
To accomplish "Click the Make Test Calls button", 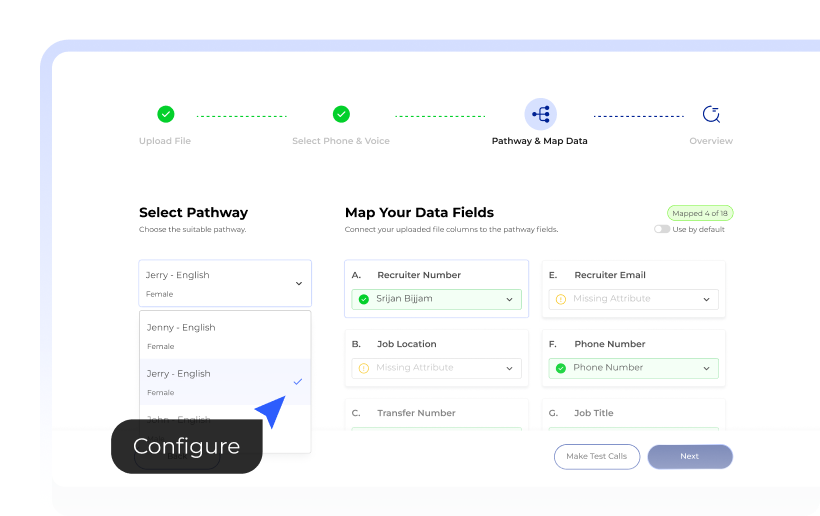I will coord(597,456).
